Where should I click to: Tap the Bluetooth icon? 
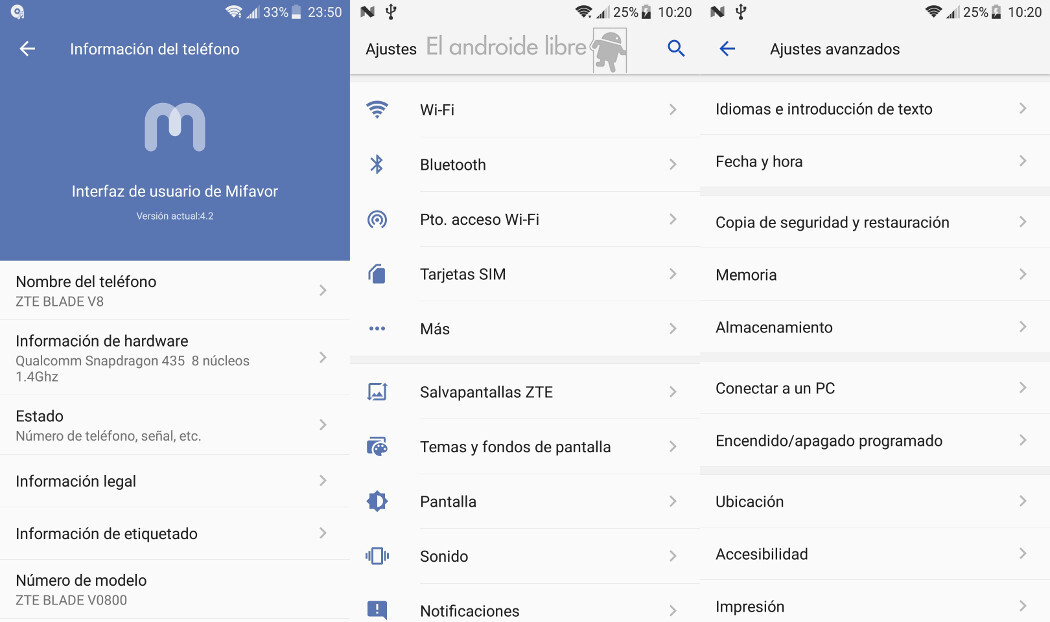point(377,165)
